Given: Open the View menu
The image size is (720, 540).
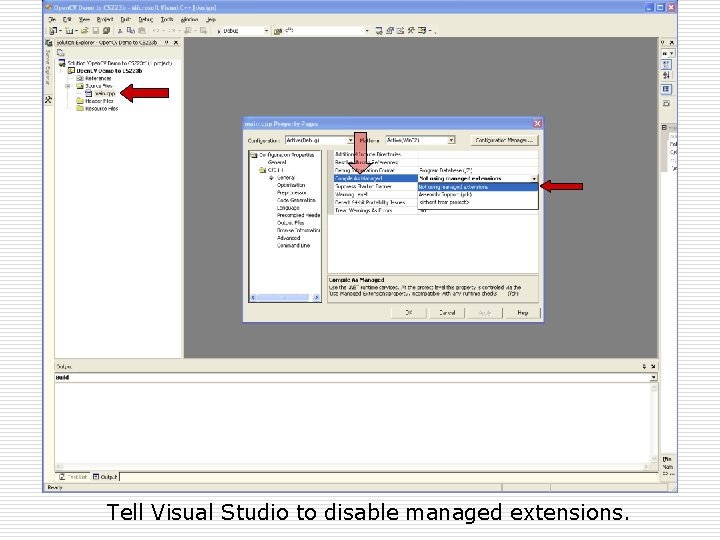Looking at the screenshot, I should 84,19.
